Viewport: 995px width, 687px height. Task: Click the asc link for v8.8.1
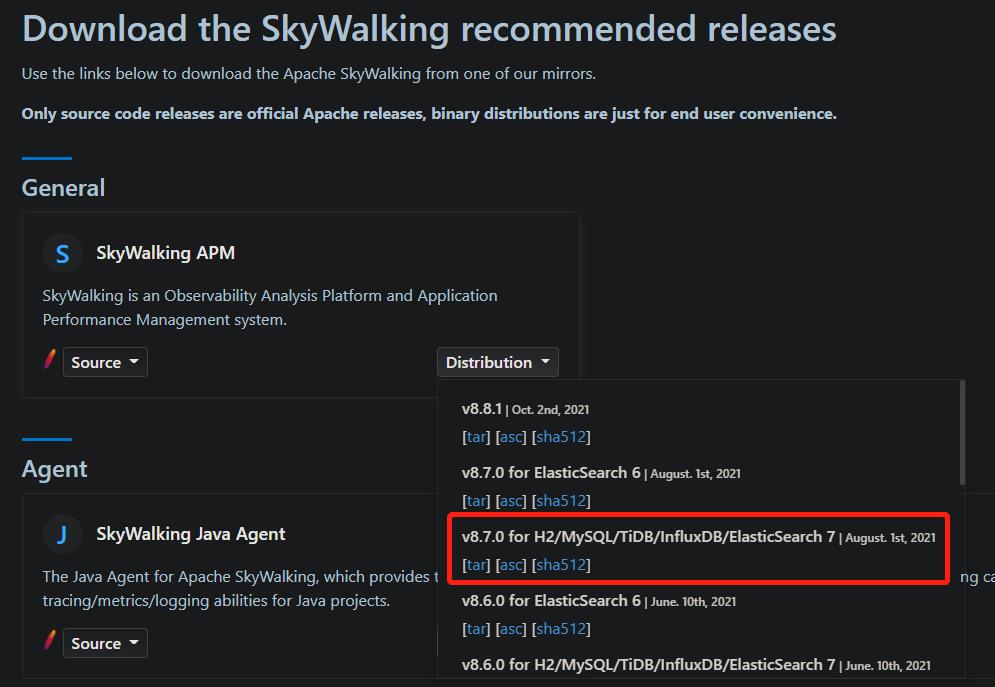tap(510, 436)
